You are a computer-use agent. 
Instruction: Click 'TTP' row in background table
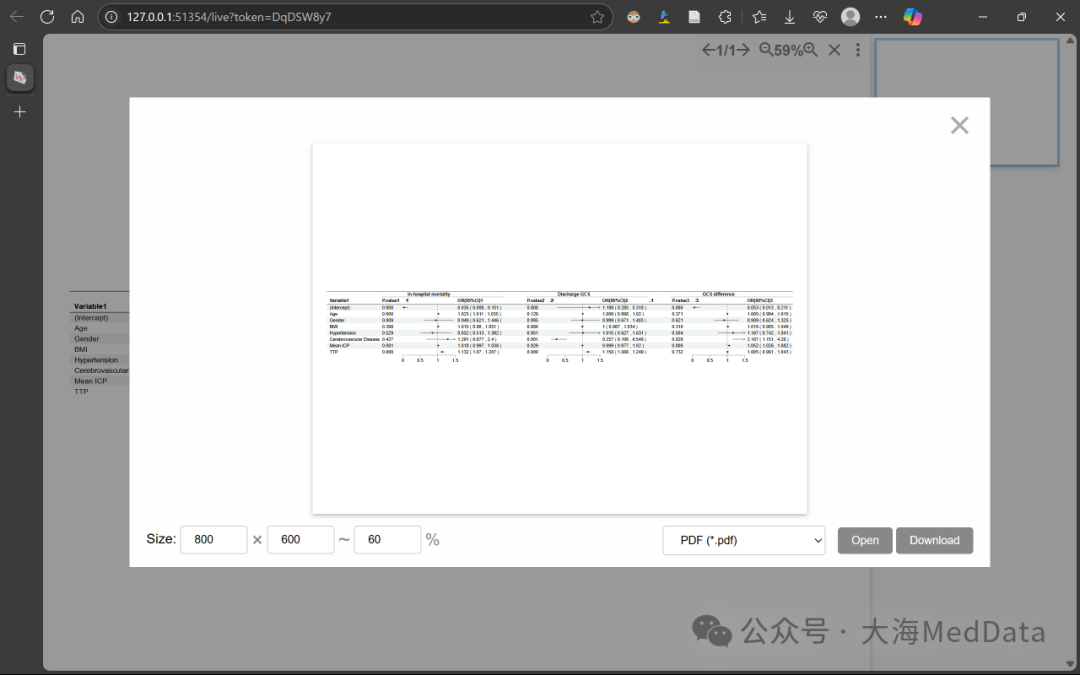pyautogui.click(x=81, y=391)
